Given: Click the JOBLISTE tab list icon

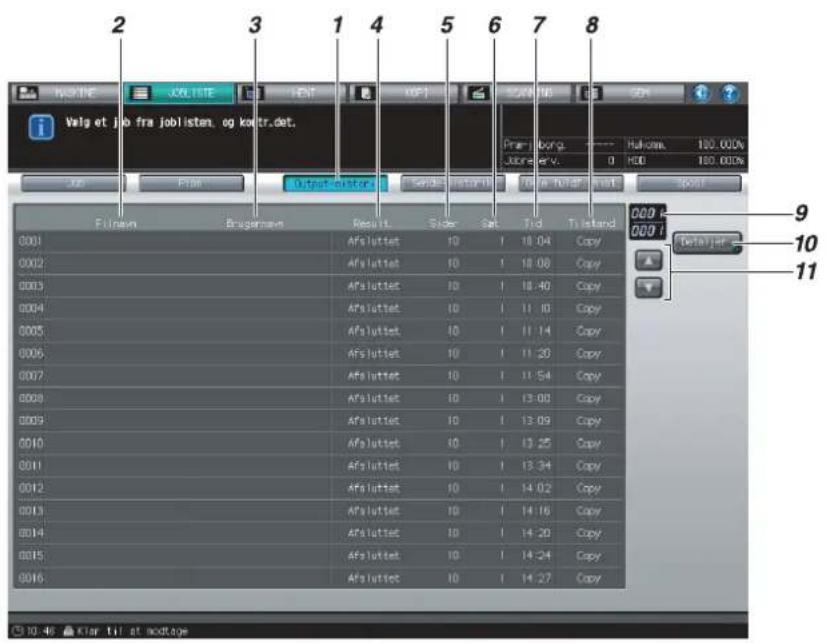Looking at the screenshot, I should 140,93.
